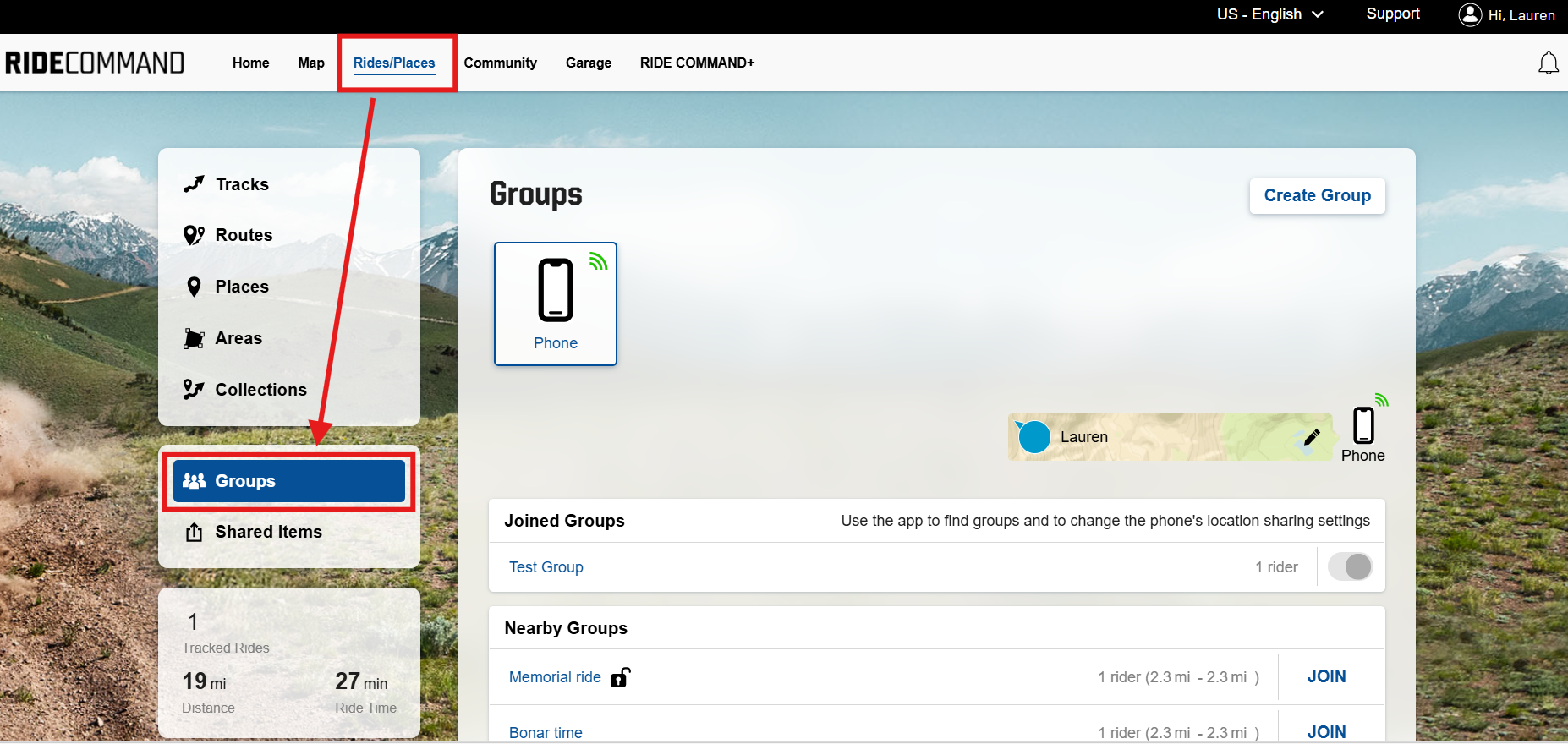Click the Nearby Groups heading
The width and height of the screenshot is (1568, 744).
pos(566,628)
